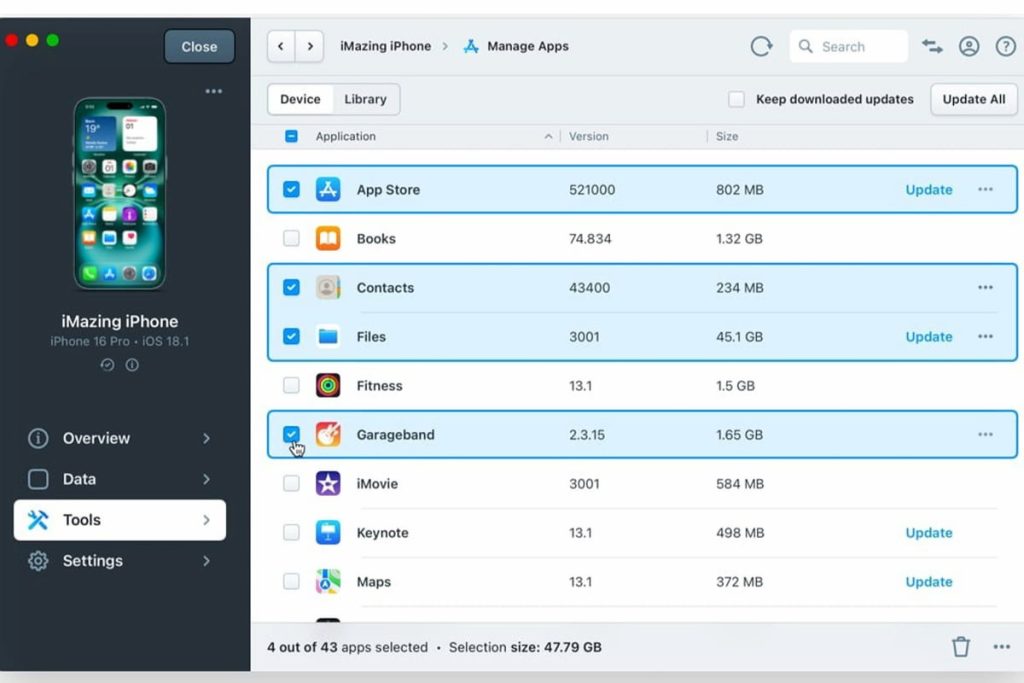Click the Search input field
This screenshot has width=1024, height=683.
point(848,46)
